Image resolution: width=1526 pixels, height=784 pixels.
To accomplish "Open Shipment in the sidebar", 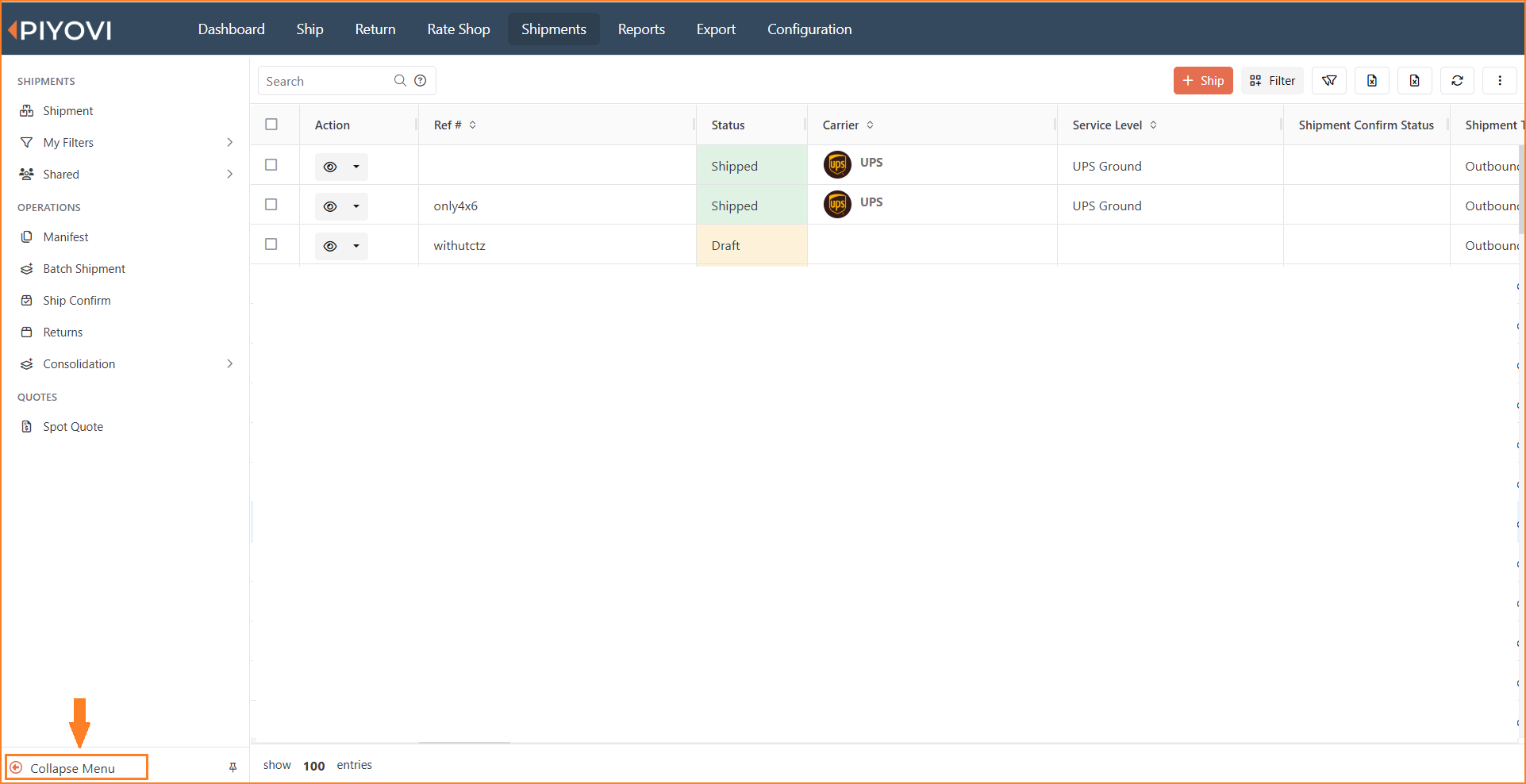I will 67,111.
